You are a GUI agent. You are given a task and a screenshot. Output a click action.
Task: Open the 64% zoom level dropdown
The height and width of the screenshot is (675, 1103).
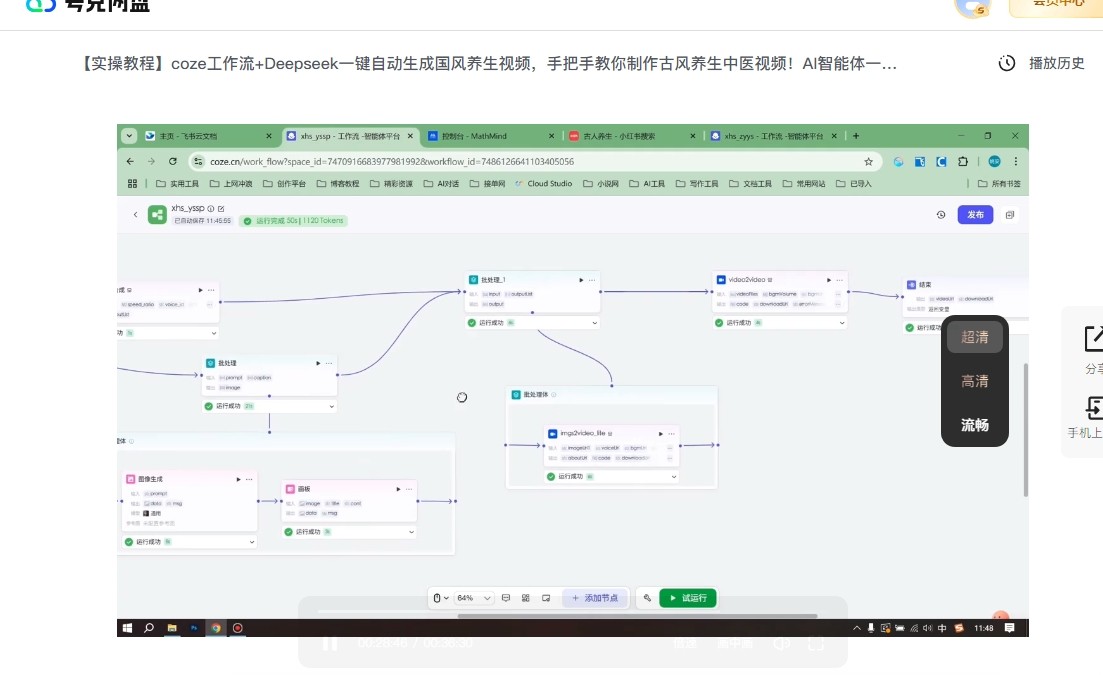point(474,598)
